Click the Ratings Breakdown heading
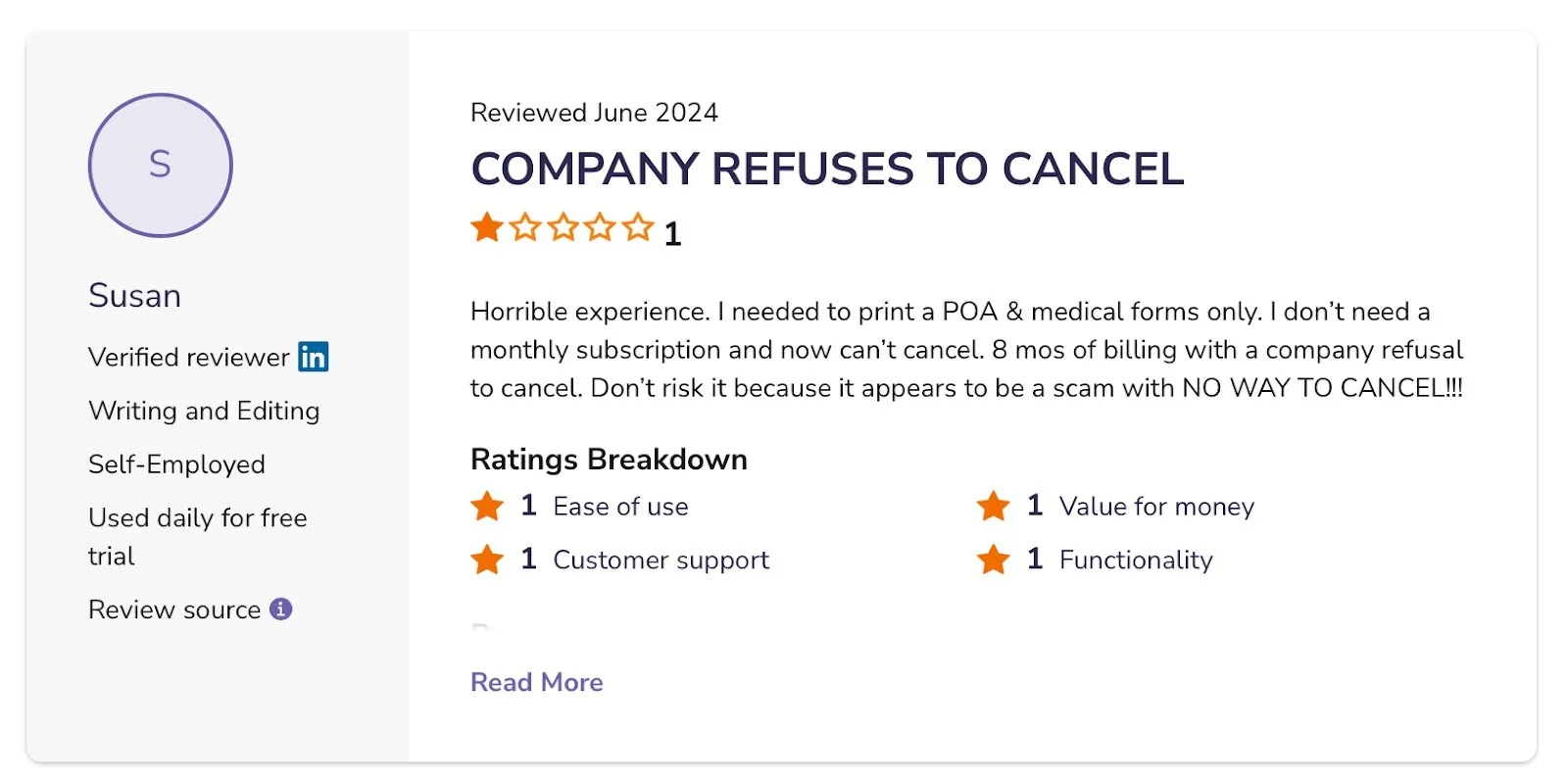The width and height of the screenshot is (1568, 781). click(x=609, y=459)
